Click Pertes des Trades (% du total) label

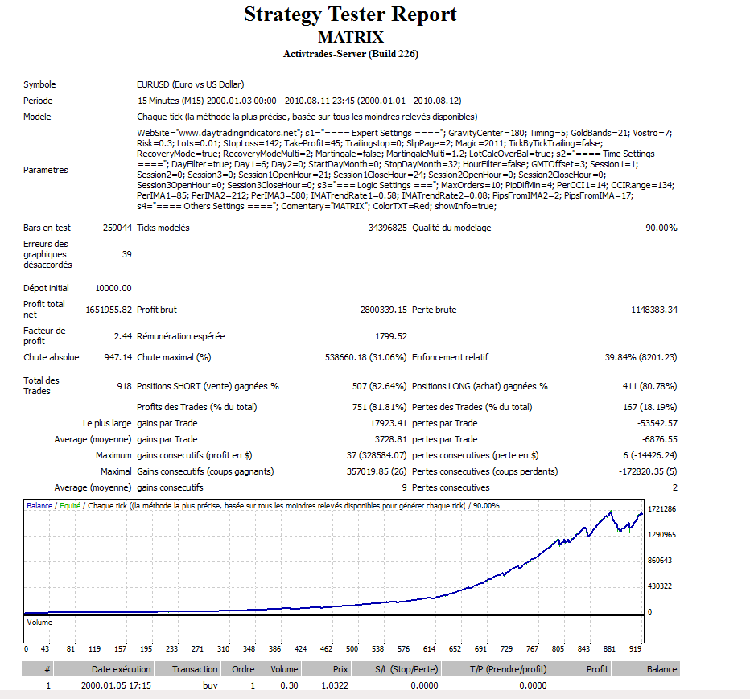[472, 407]
